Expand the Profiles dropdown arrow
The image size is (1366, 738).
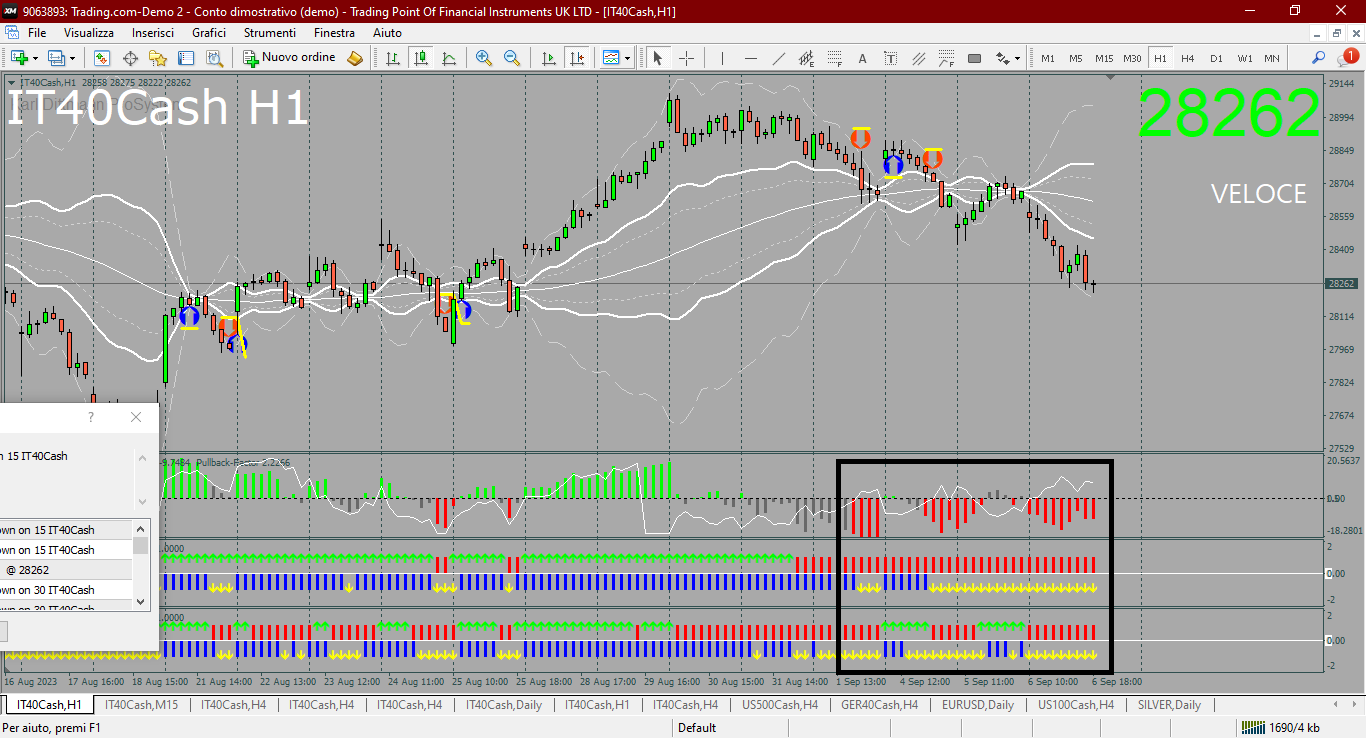72,58
